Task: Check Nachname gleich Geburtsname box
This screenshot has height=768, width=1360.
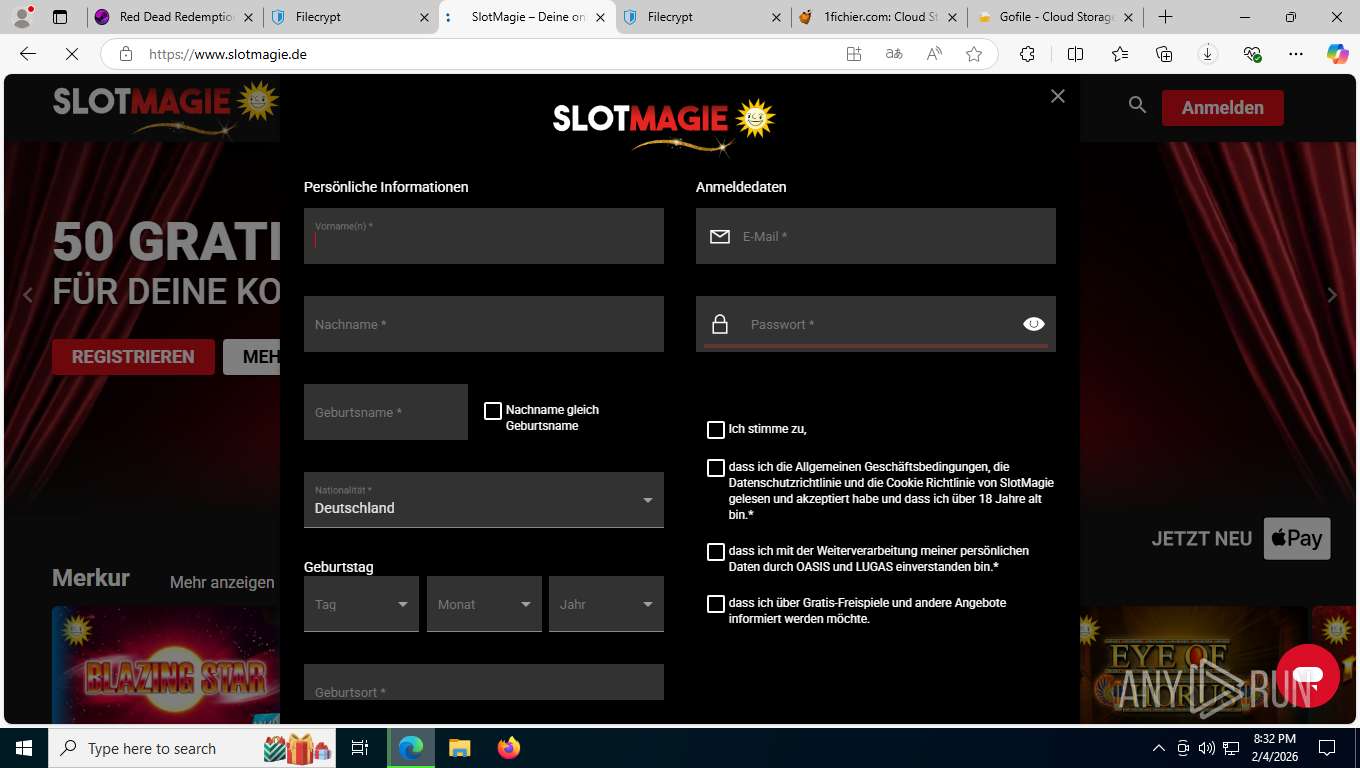Action: click(493, 411)
